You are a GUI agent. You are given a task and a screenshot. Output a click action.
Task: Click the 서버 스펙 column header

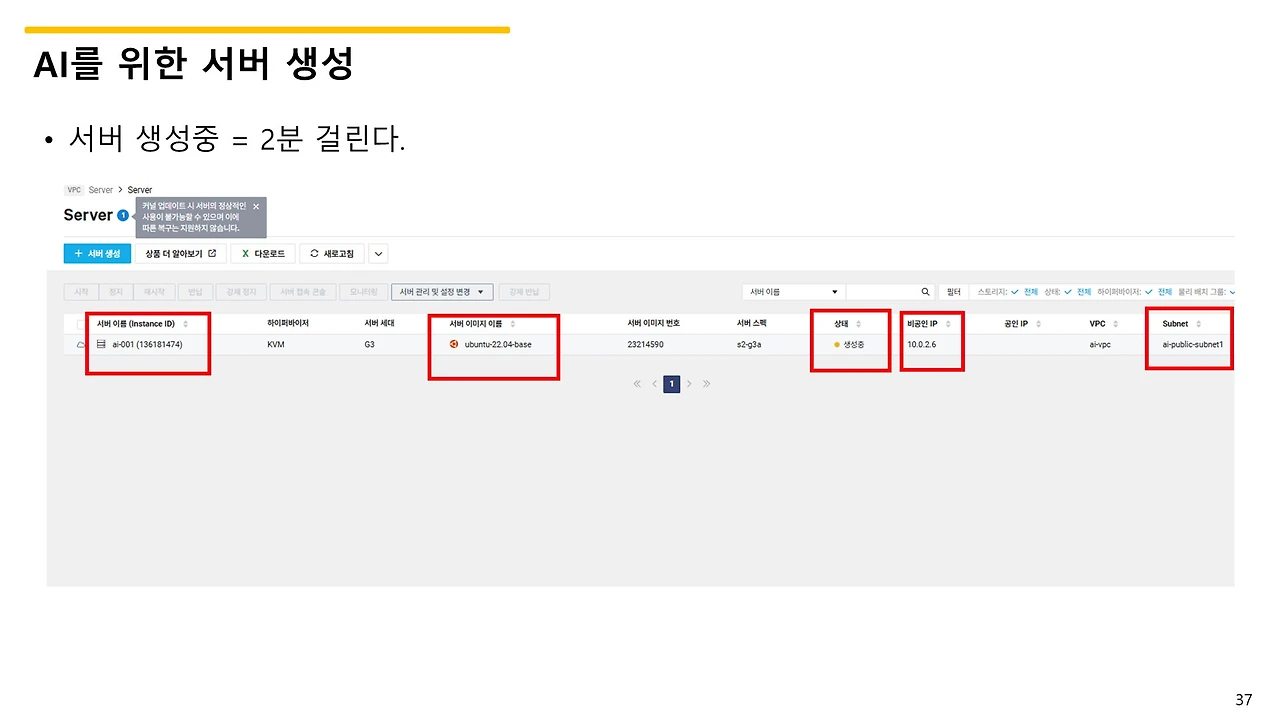point(751,324)
